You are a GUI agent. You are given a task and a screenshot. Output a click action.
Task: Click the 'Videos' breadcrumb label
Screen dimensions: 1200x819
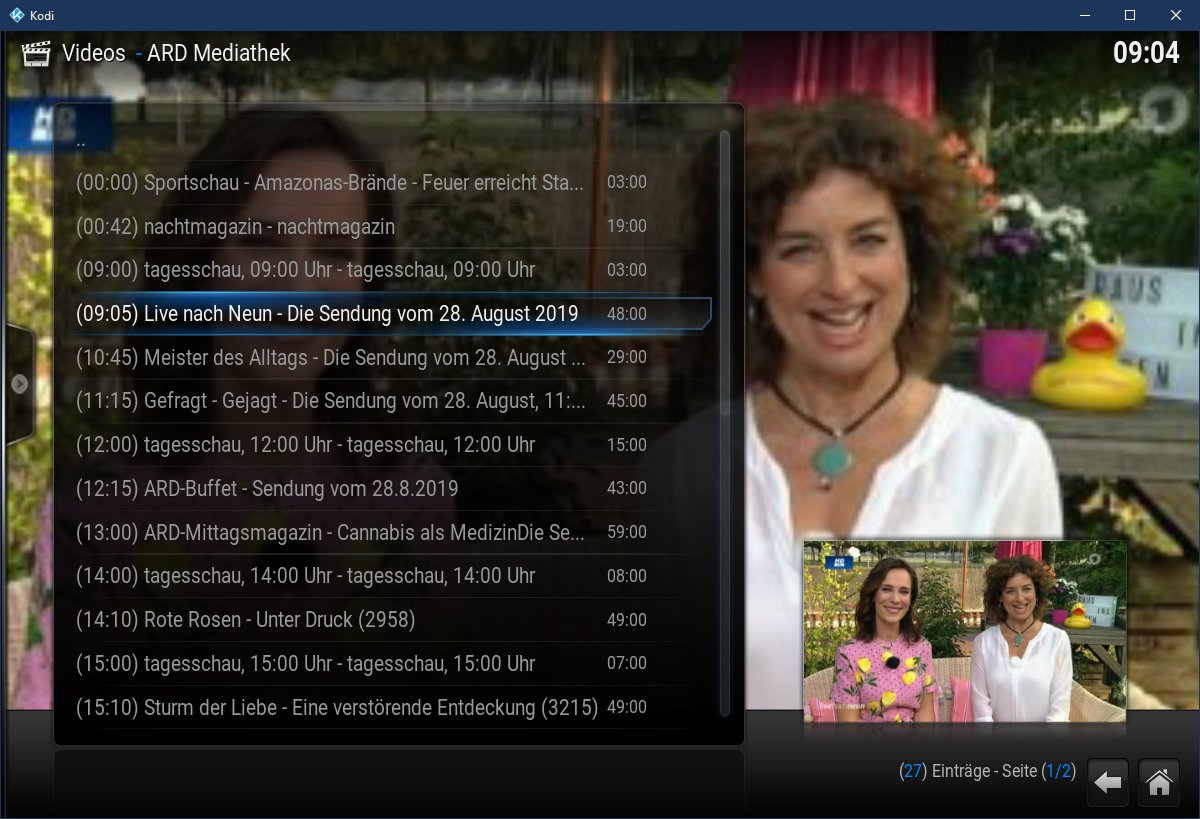[94, 53]
